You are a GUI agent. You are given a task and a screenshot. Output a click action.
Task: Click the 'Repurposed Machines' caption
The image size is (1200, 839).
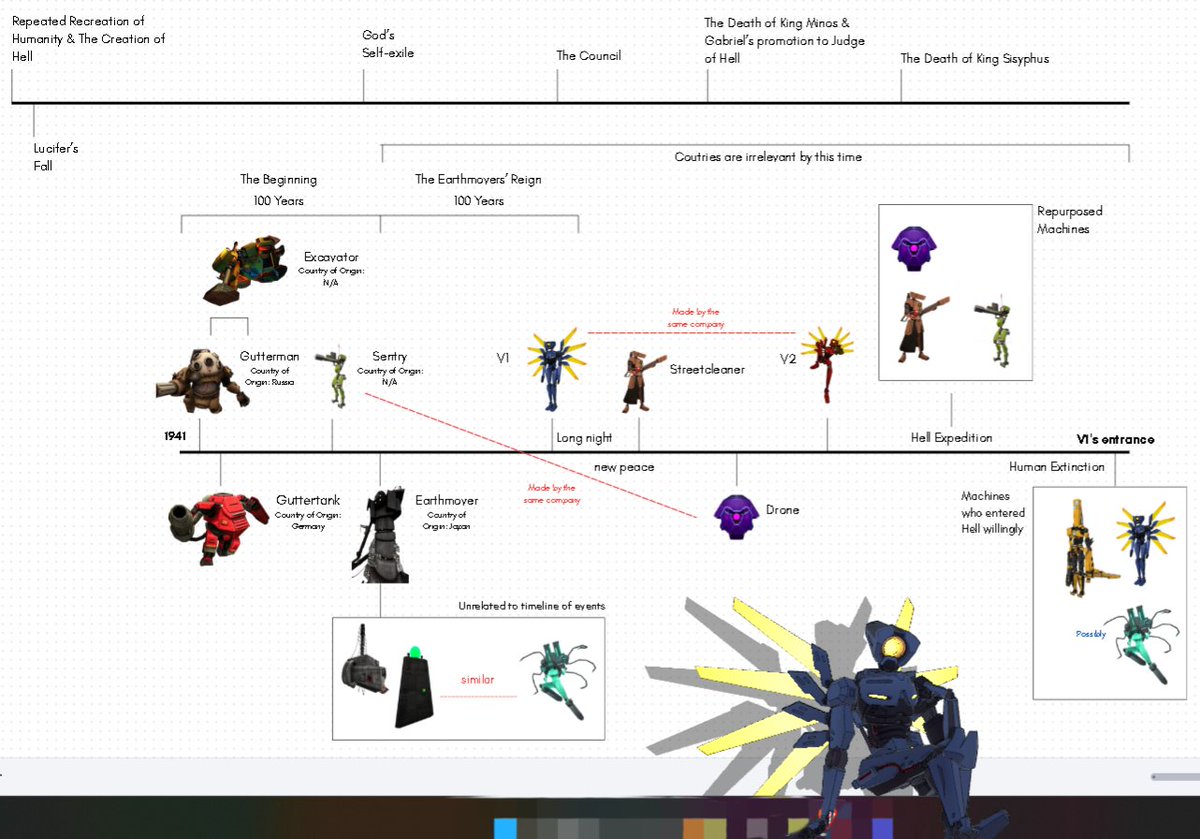tap(1069, 220)
